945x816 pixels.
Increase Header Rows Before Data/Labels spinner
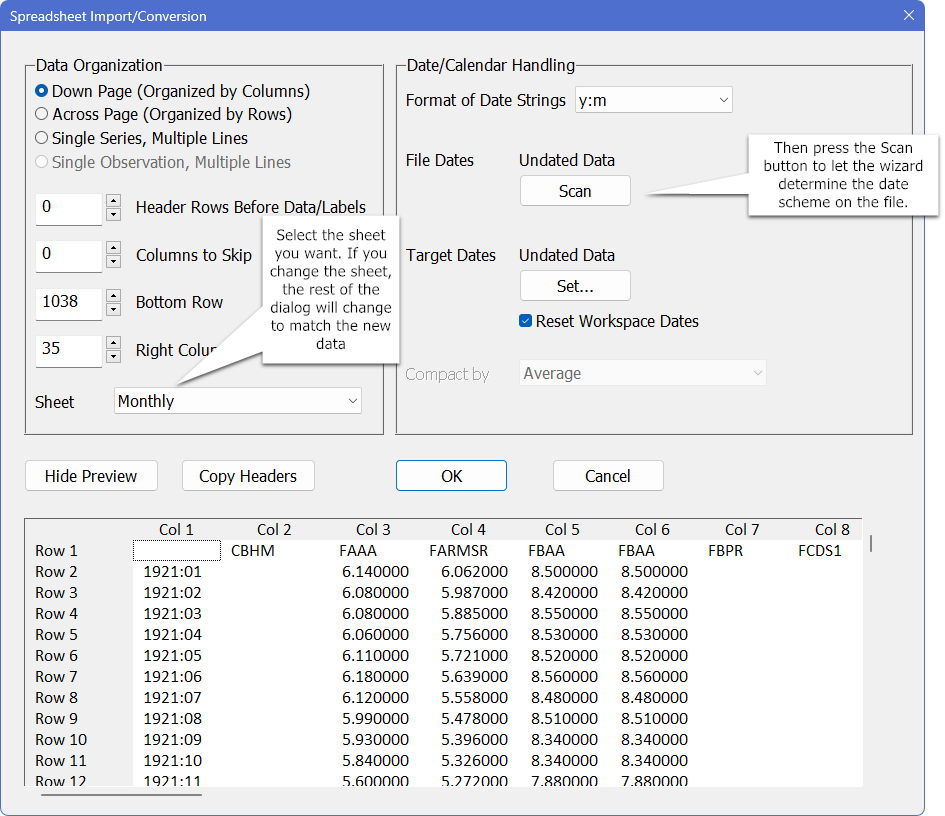[113, 201]
